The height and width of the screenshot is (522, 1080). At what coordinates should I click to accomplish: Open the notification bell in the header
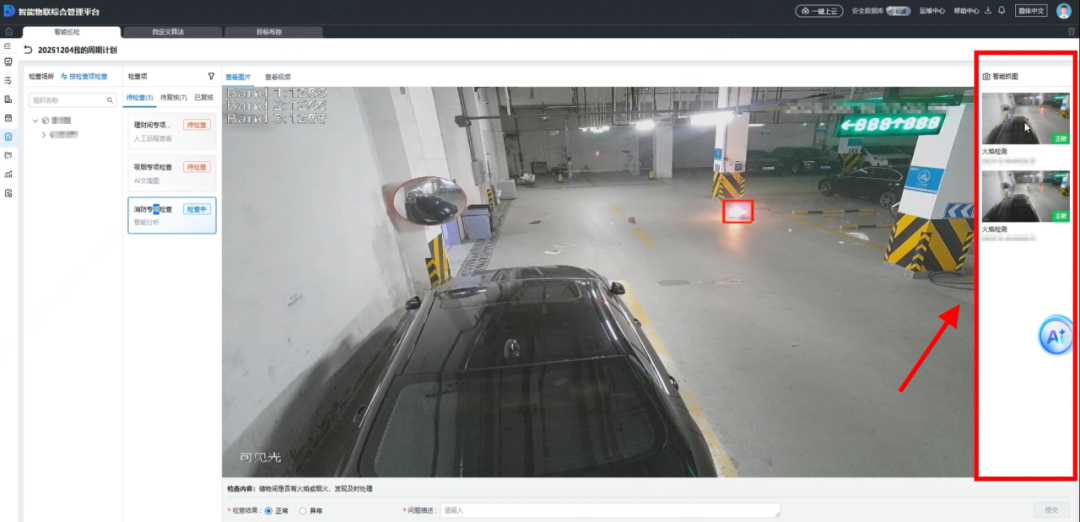[1002, 11]
